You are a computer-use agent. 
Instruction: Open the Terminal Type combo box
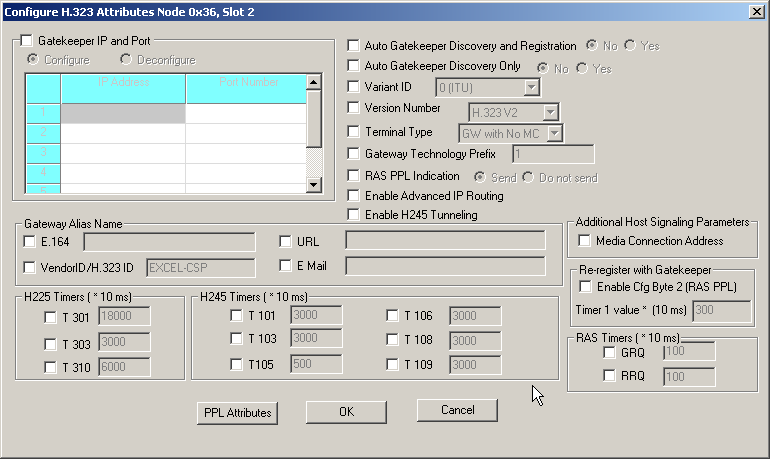(555, 132)
